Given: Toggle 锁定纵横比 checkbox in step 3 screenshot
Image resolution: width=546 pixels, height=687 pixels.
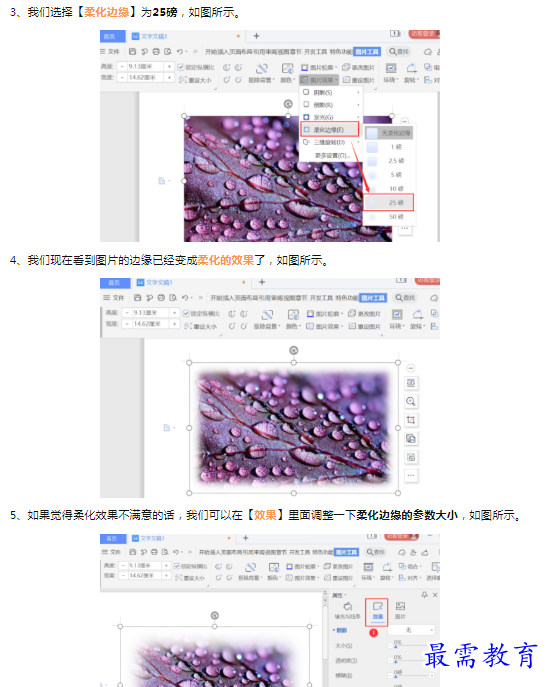Looking at the screenshot, I should tap(181, 67).
